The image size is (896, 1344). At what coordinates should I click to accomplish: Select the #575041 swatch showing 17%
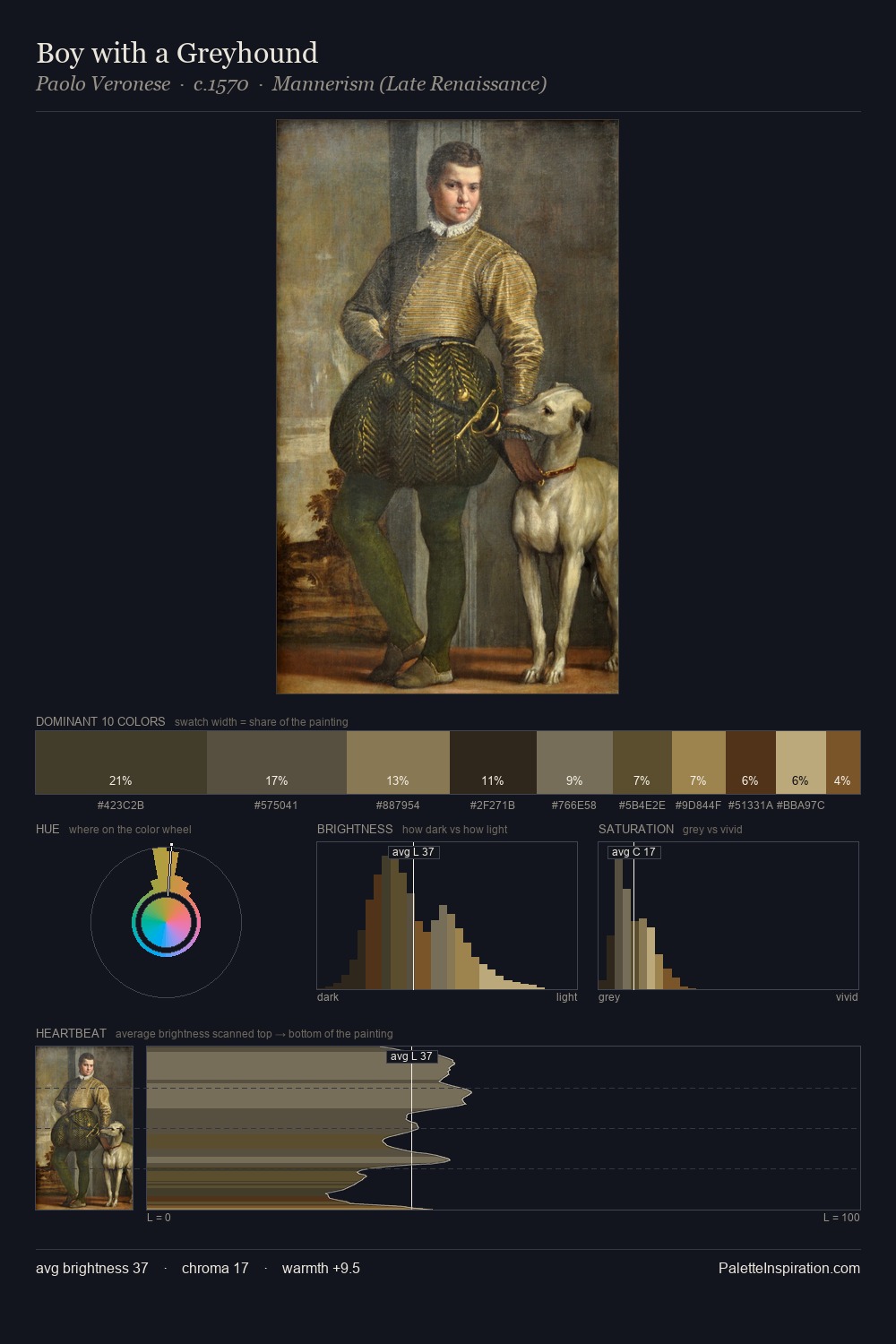pyautogui.click(x=277, y=762)
